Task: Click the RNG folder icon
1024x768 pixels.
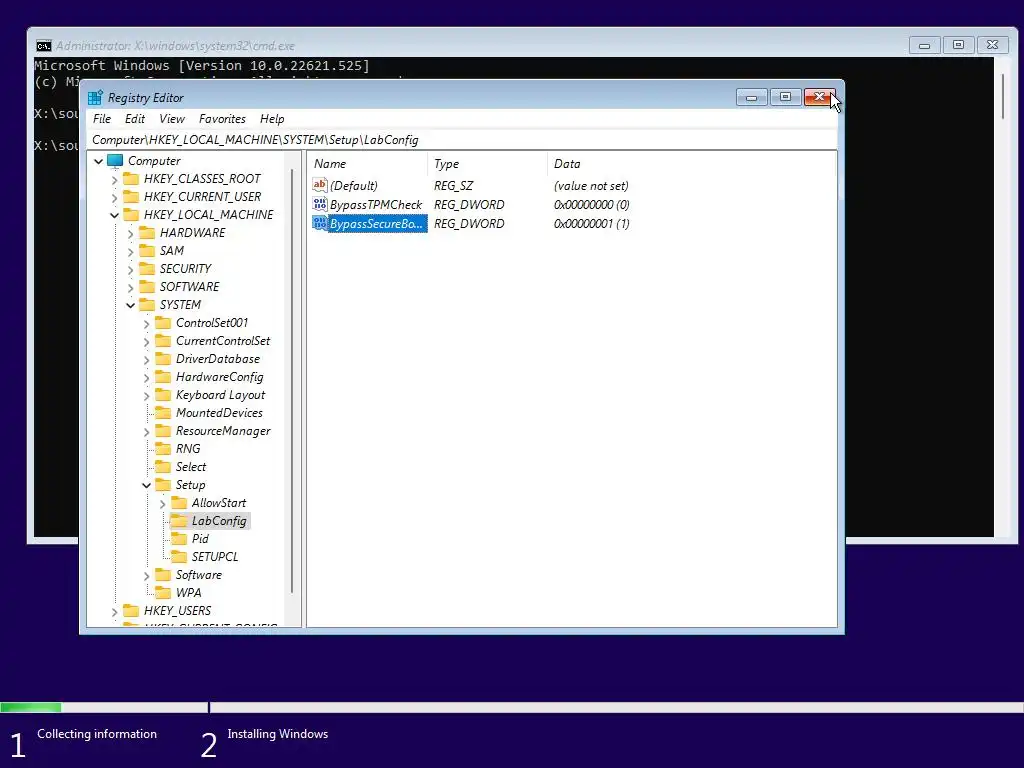Action: pos(163,449)
